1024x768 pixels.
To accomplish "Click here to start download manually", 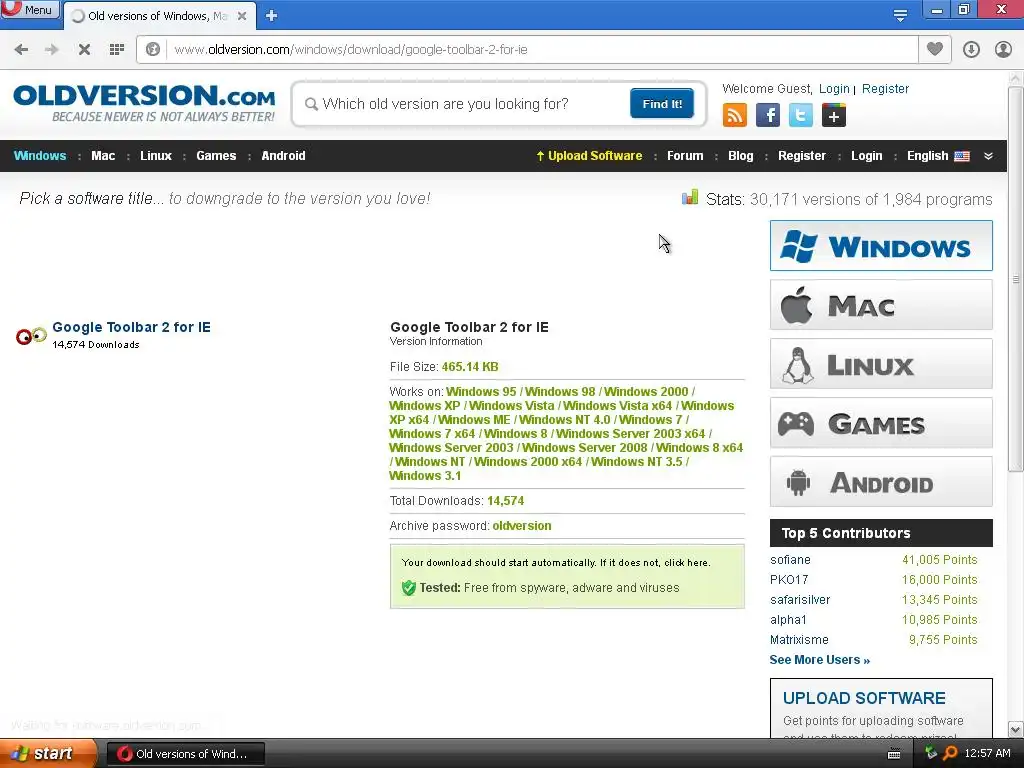I will pos(686,563).
